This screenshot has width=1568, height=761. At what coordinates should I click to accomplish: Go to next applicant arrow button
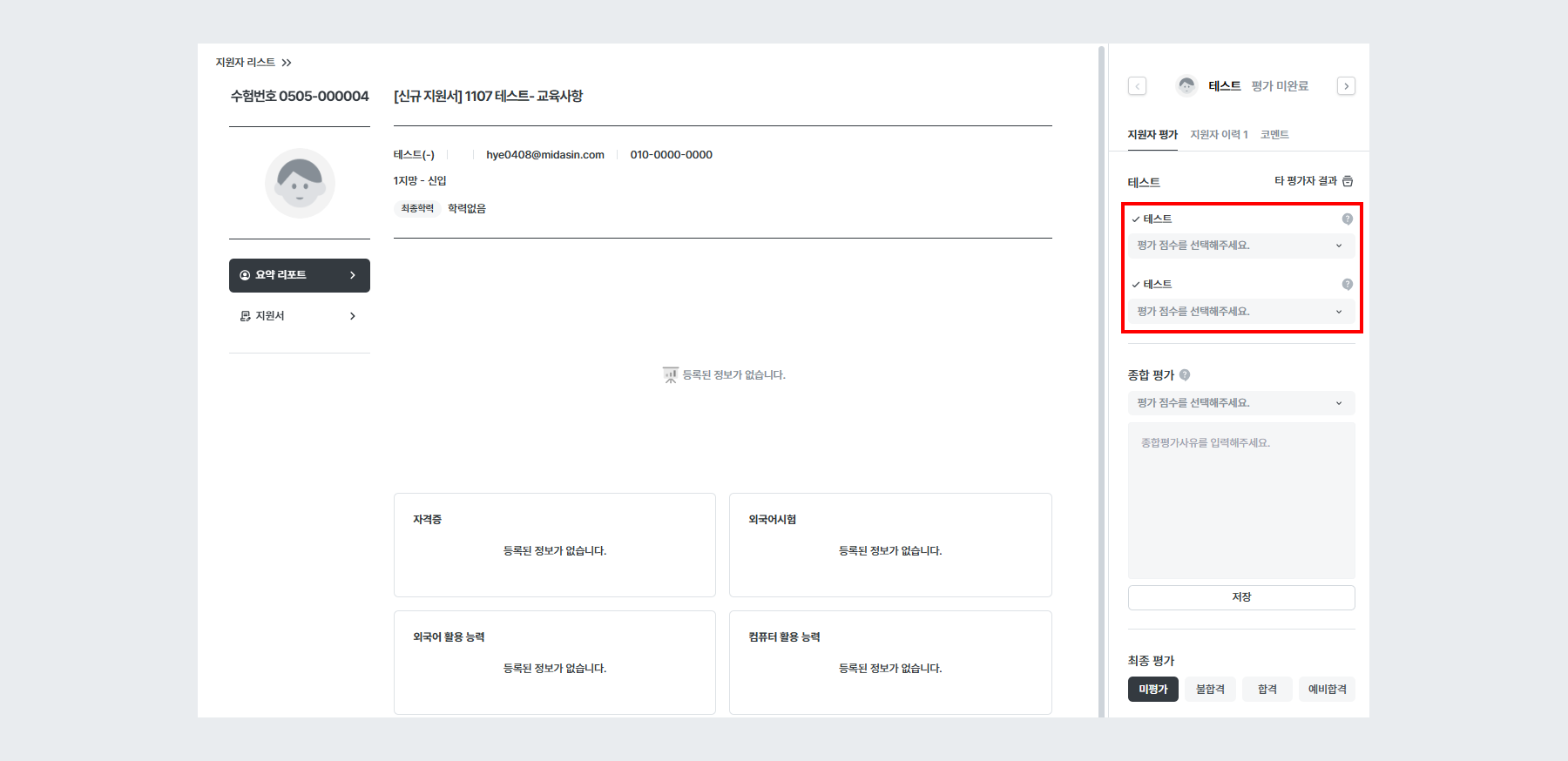pos(1346,86)
